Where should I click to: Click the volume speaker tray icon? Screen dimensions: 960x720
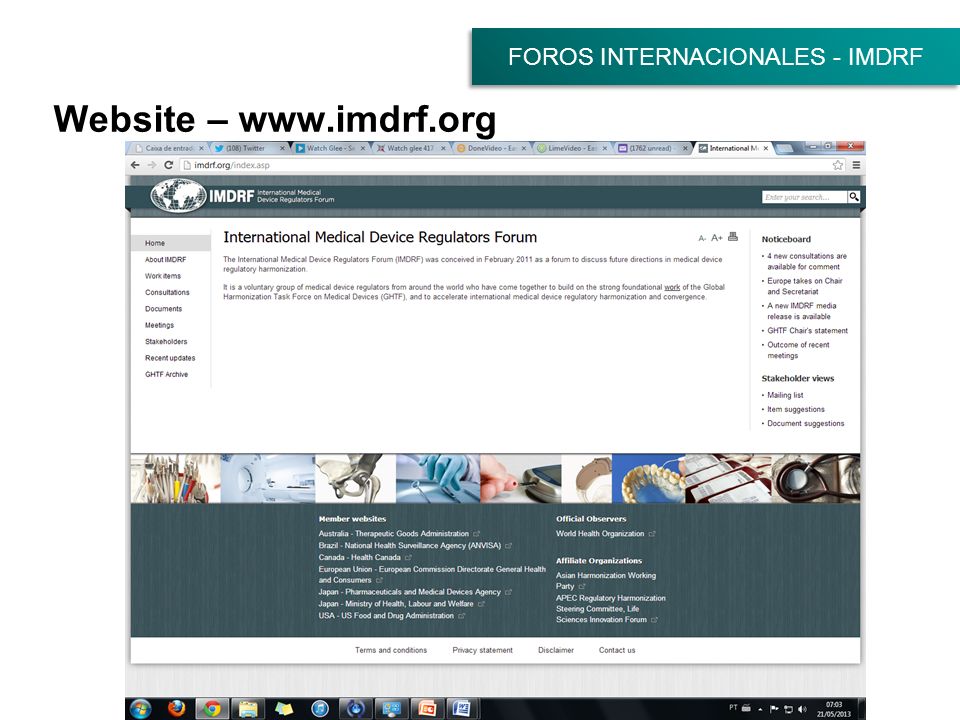pyautogui.click(x=802, y=709)
